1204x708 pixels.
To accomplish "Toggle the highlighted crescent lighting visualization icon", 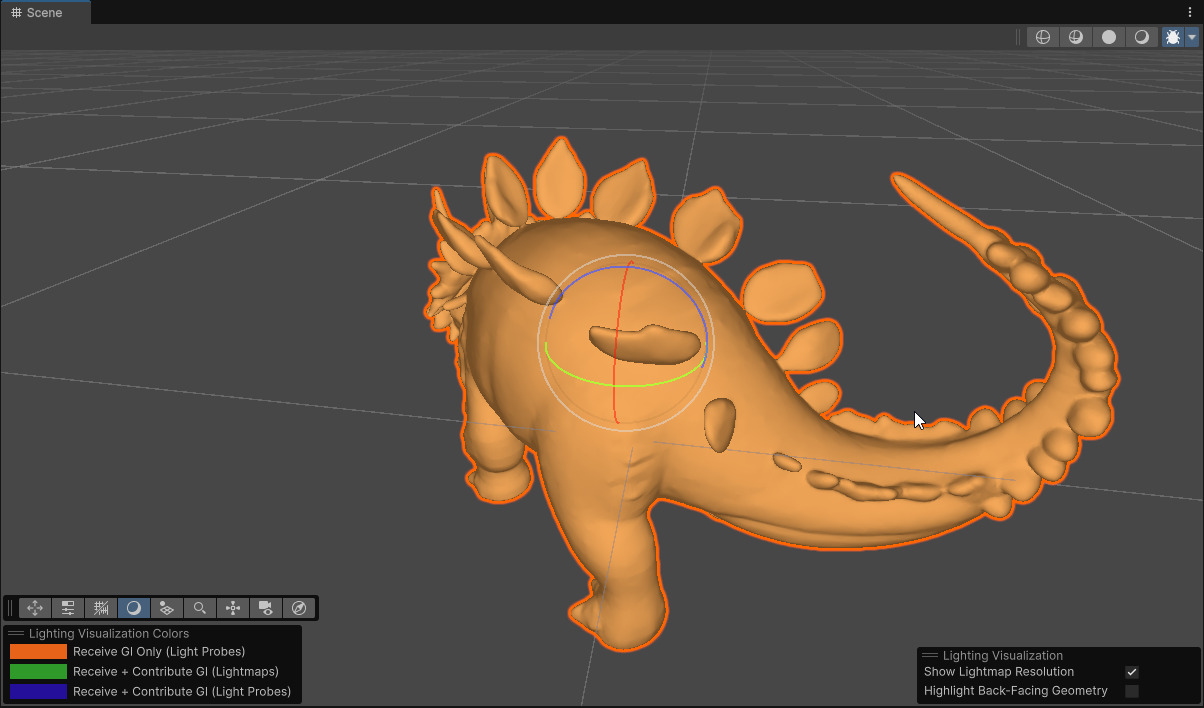I will 134,608.
